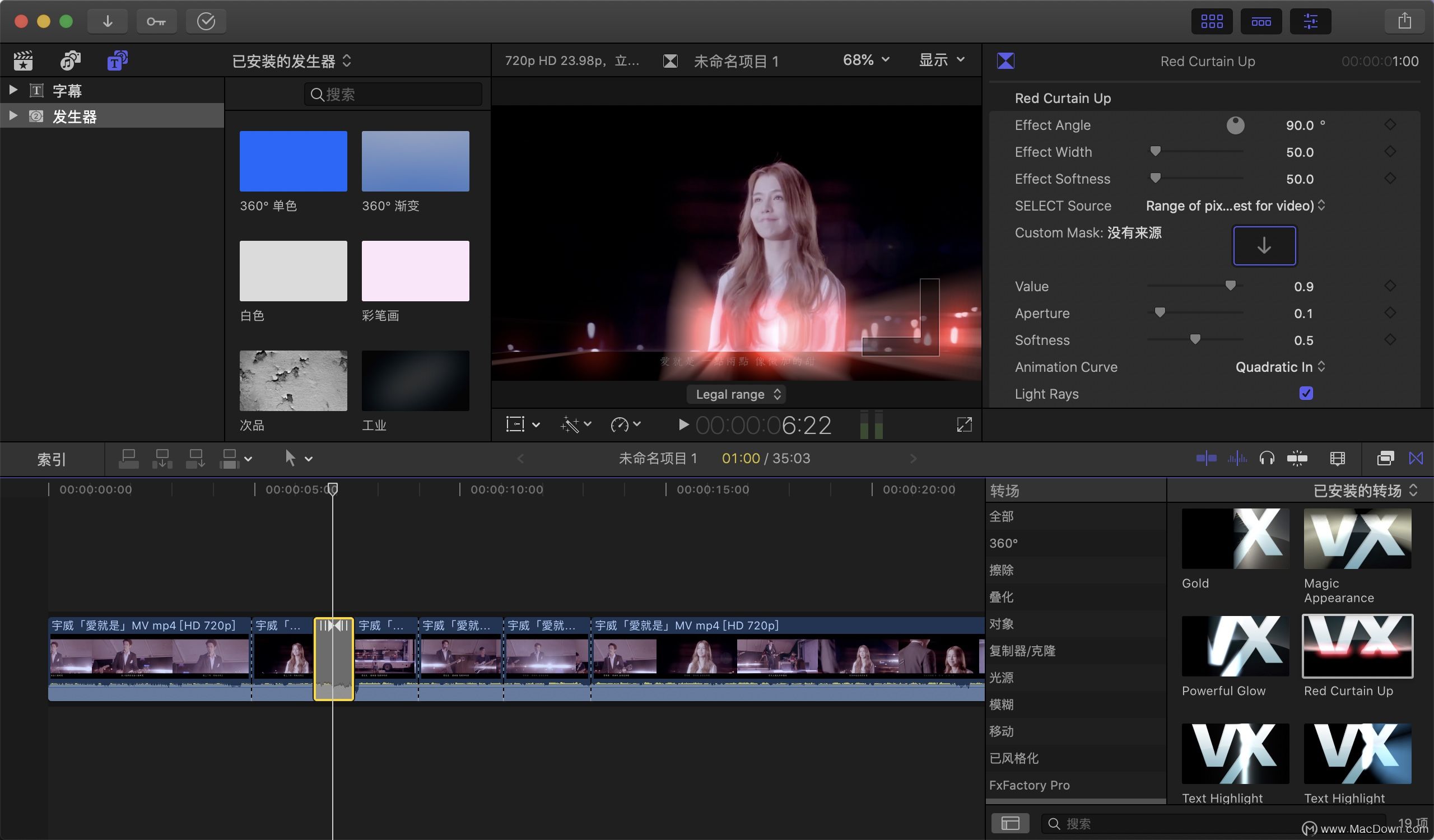Open the import media arrow button
This screenshot has height=840, width=1434.
coord(108,22)
